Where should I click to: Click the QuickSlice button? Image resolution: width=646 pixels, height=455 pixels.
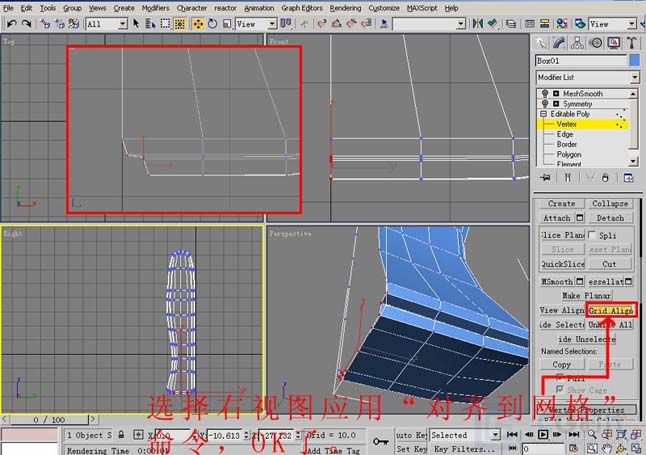point(563,264)
